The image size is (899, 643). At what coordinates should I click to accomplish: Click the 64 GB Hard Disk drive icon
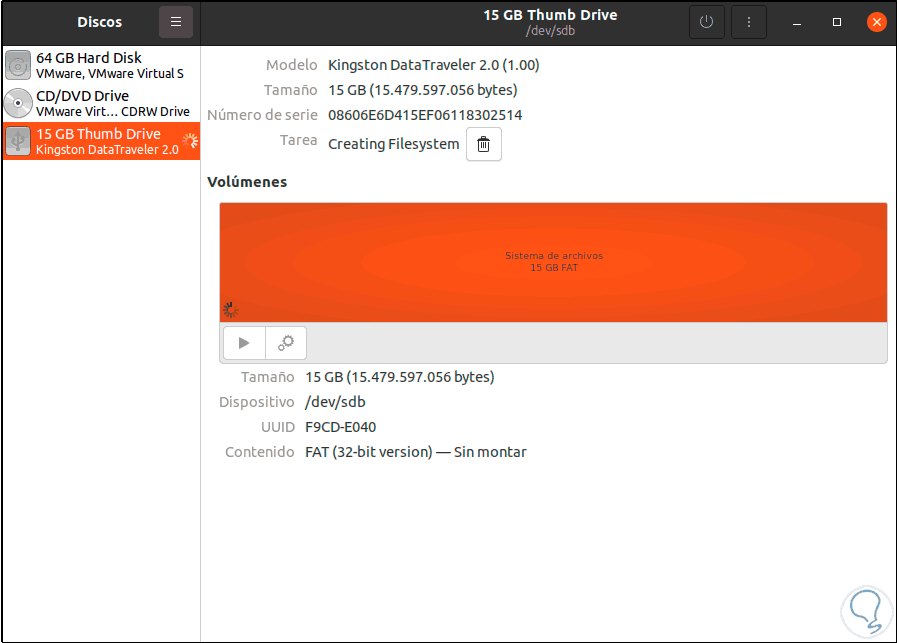click(17, 64)
